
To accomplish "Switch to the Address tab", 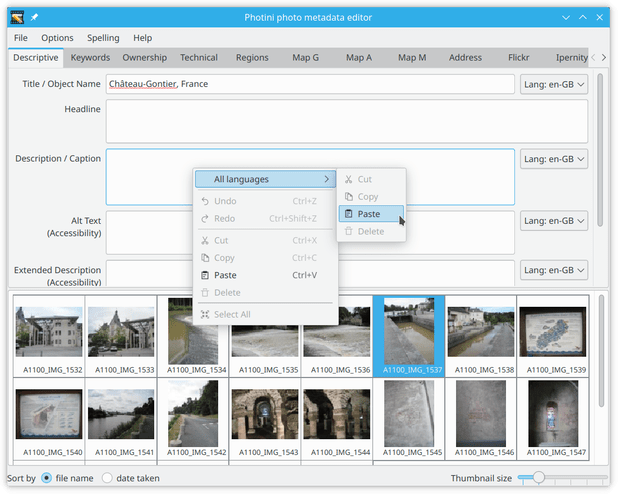I will tap(465, 58).
